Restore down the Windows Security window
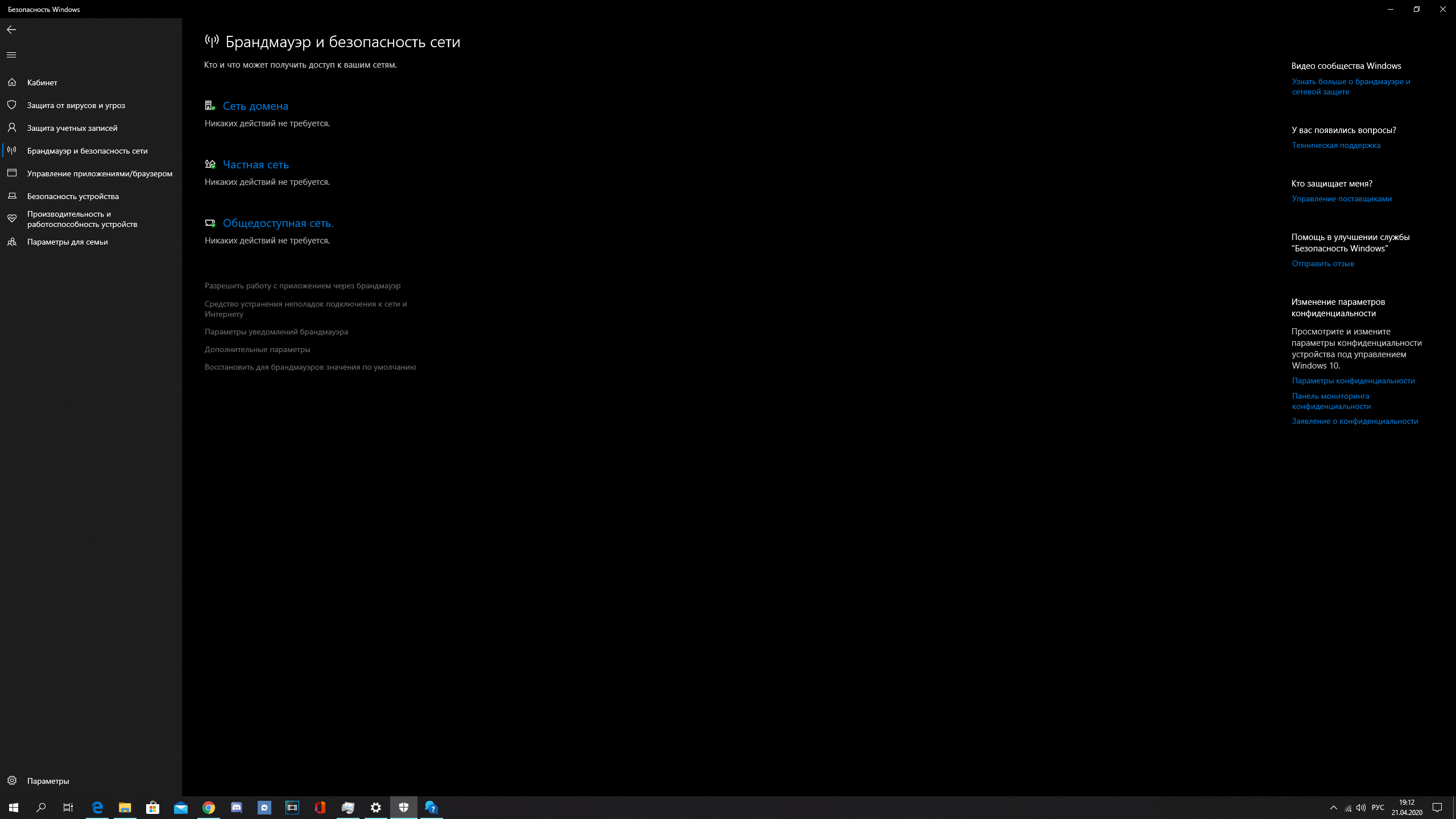This screenshot has width=1456, height=819. pyautogui.click(x=1417, y=9)
